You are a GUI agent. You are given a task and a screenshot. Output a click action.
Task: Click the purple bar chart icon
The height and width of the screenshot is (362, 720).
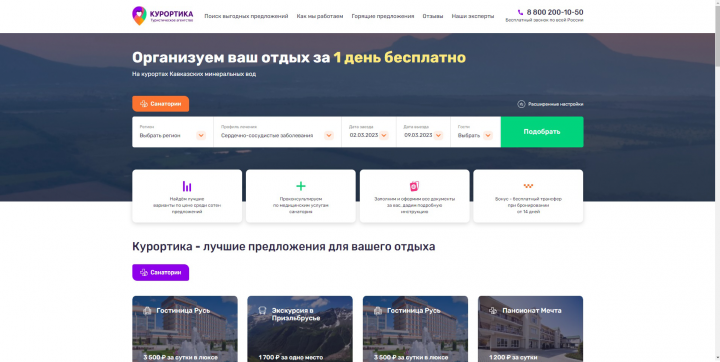pos(187,186)
